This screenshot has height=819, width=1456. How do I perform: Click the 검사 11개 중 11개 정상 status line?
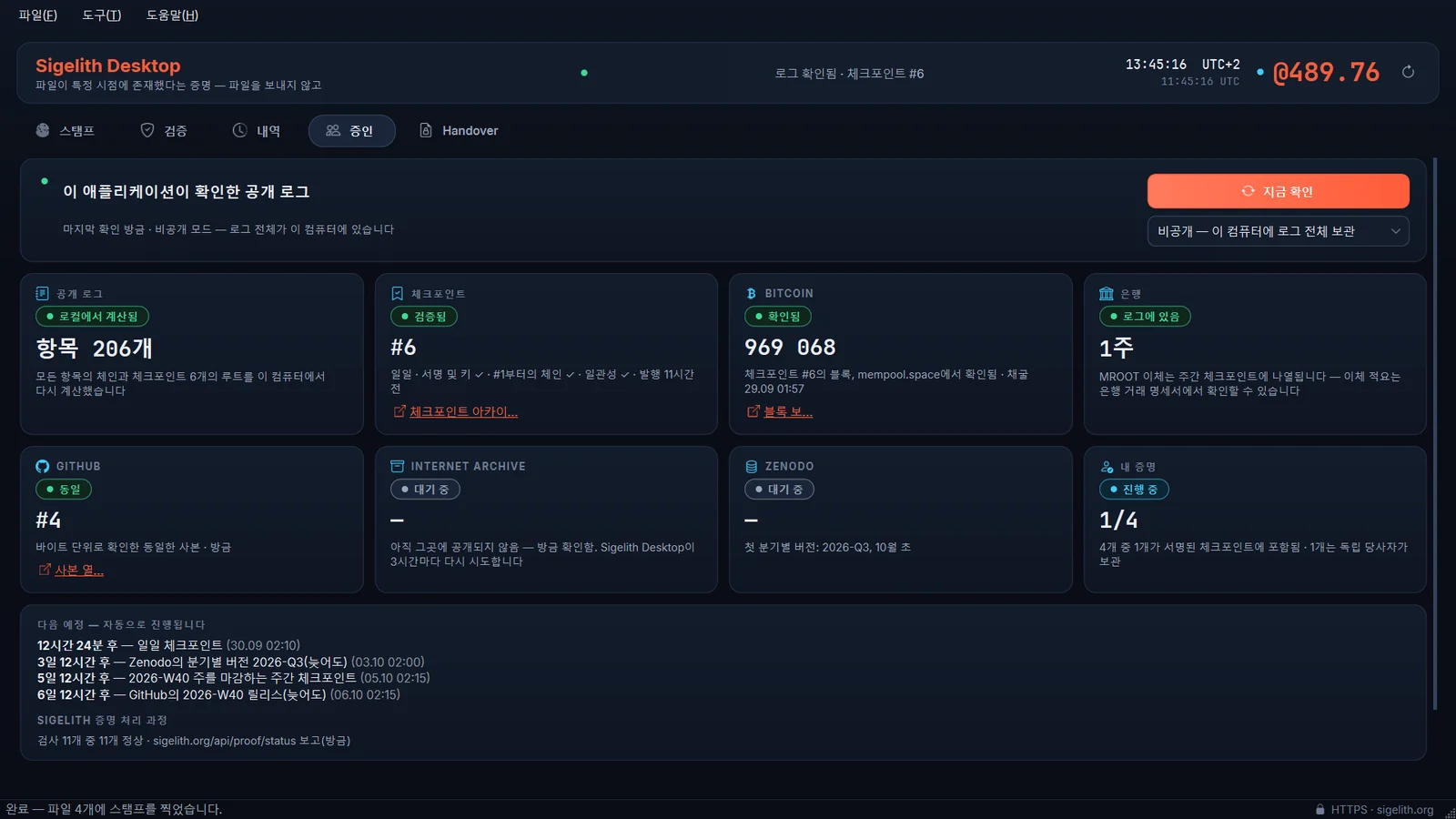click(194, 741)
